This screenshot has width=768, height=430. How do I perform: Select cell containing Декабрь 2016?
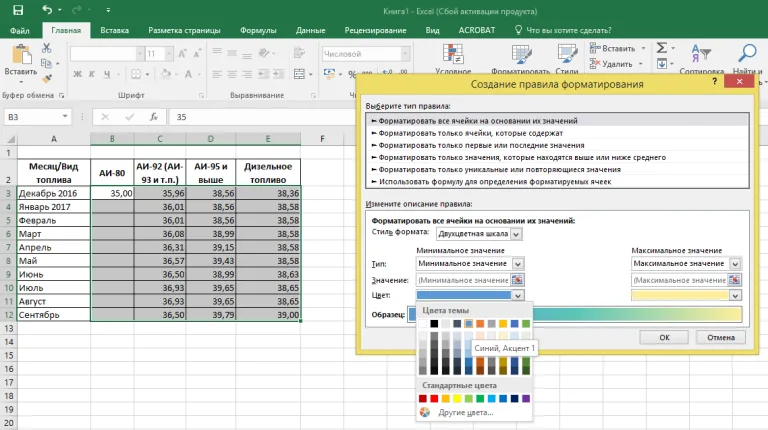pos(53,193)
